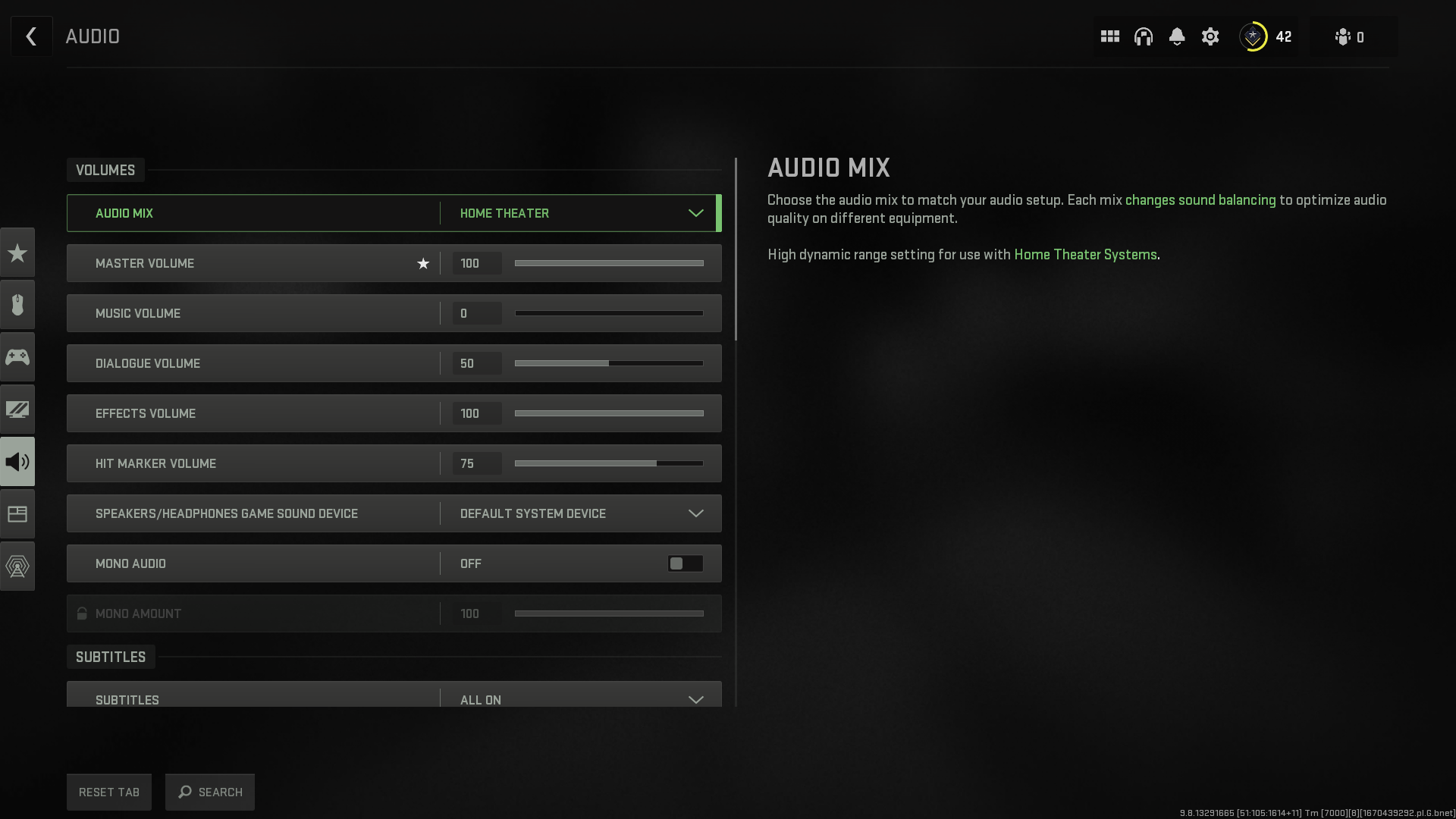
Task: Open the grid menu icon in header
Action: [x=1109, y=36]
